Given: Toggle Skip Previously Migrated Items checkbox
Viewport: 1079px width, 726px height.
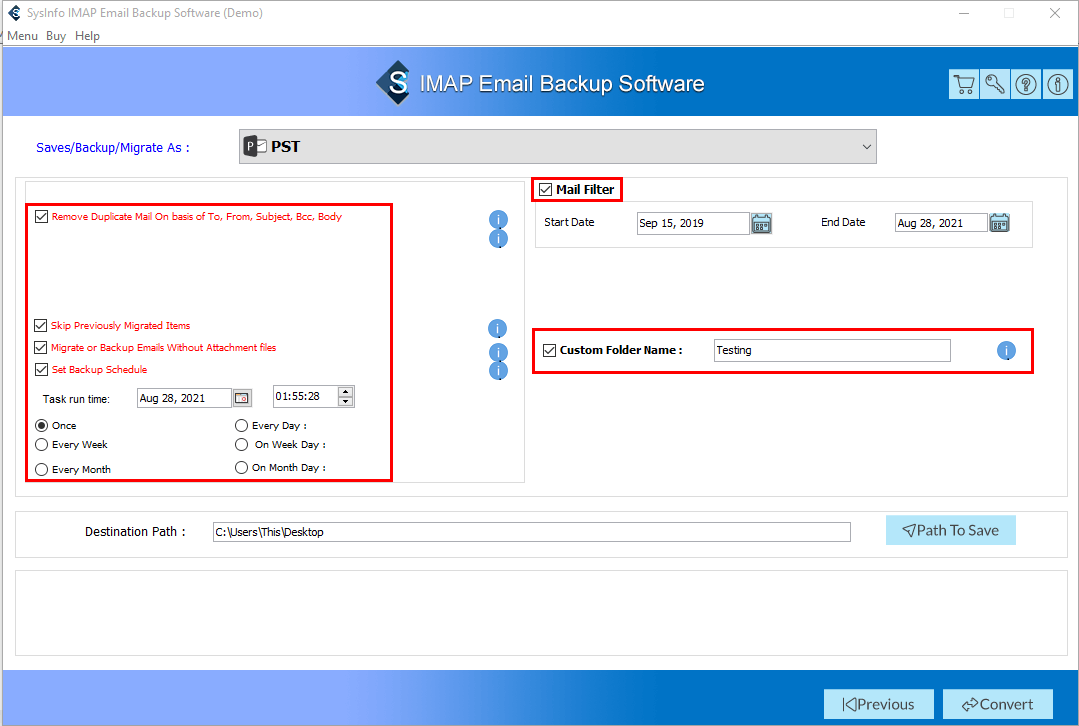Looking at the screenshot, I should pos(41,325).
